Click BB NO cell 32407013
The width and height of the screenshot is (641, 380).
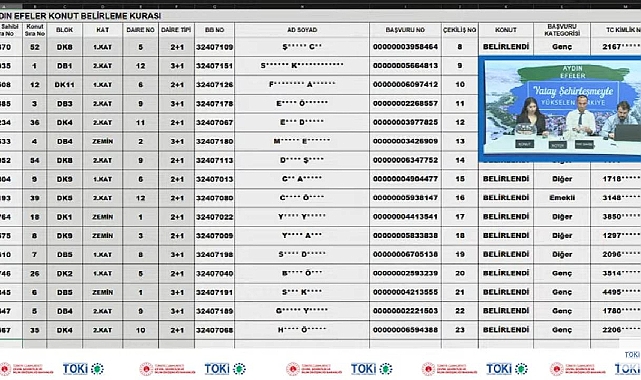tap(215, 179)
